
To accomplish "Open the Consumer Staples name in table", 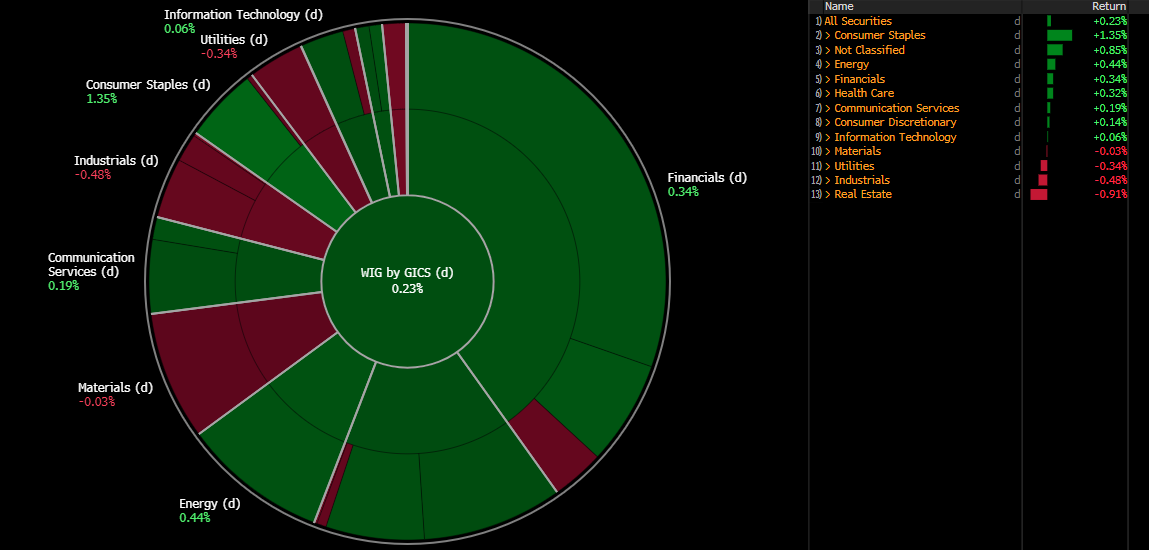I will click(x=879, y=35).
